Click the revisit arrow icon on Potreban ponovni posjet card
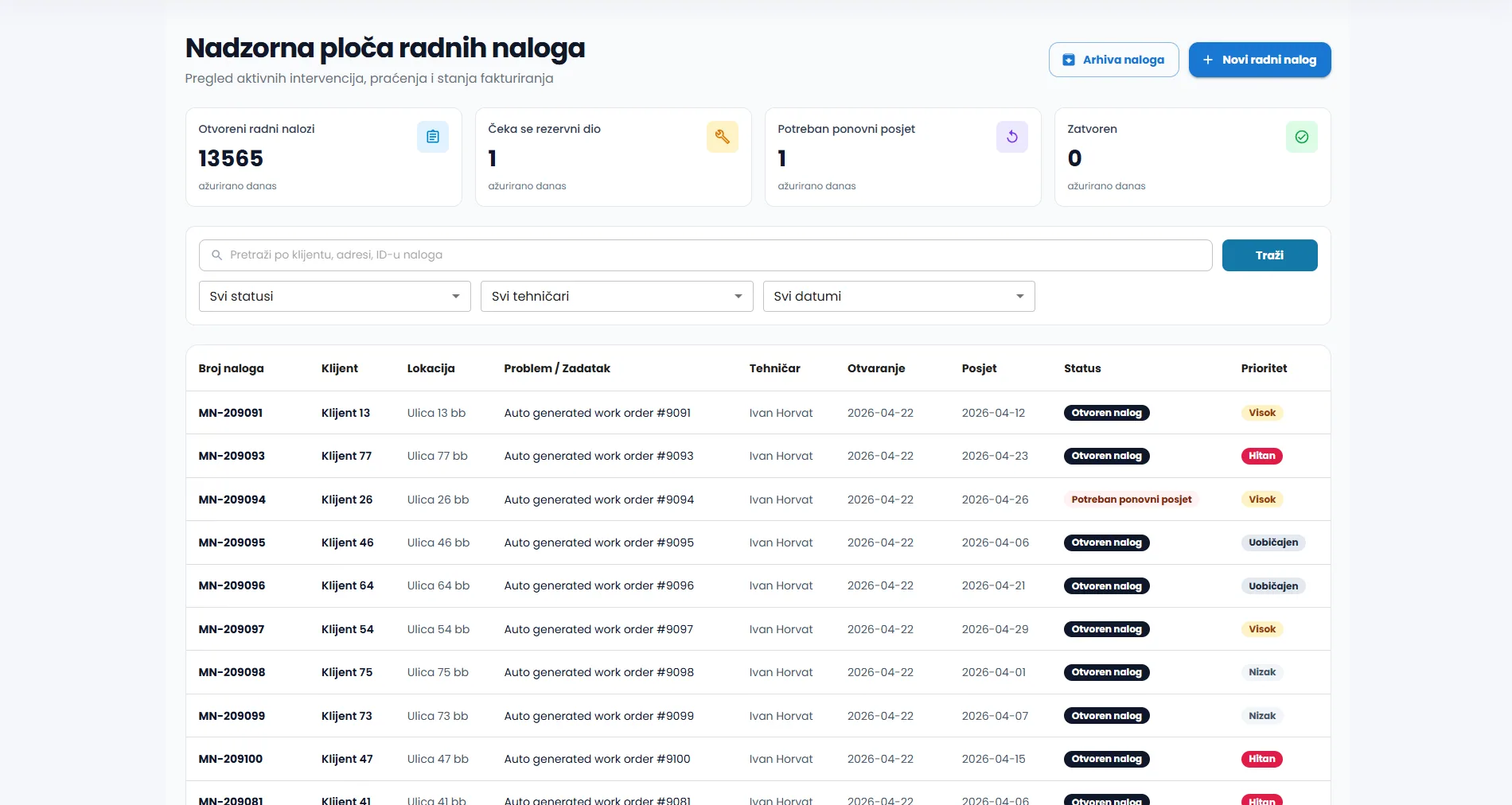 tap(1012, 137)
